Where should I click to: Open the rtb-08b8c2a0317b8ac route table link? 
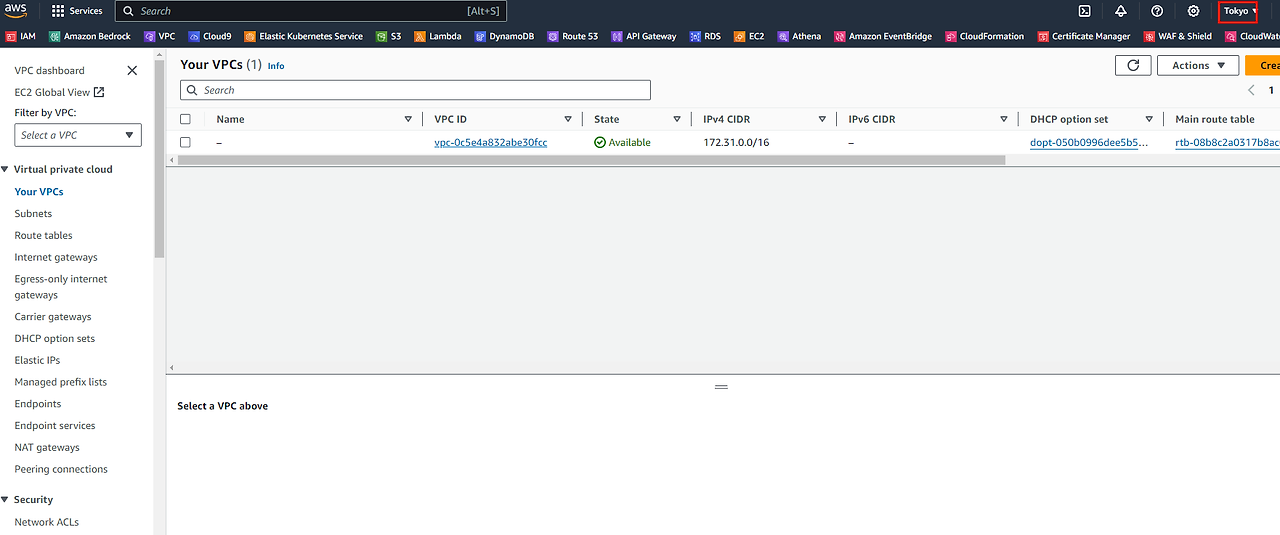point(1227,142)
